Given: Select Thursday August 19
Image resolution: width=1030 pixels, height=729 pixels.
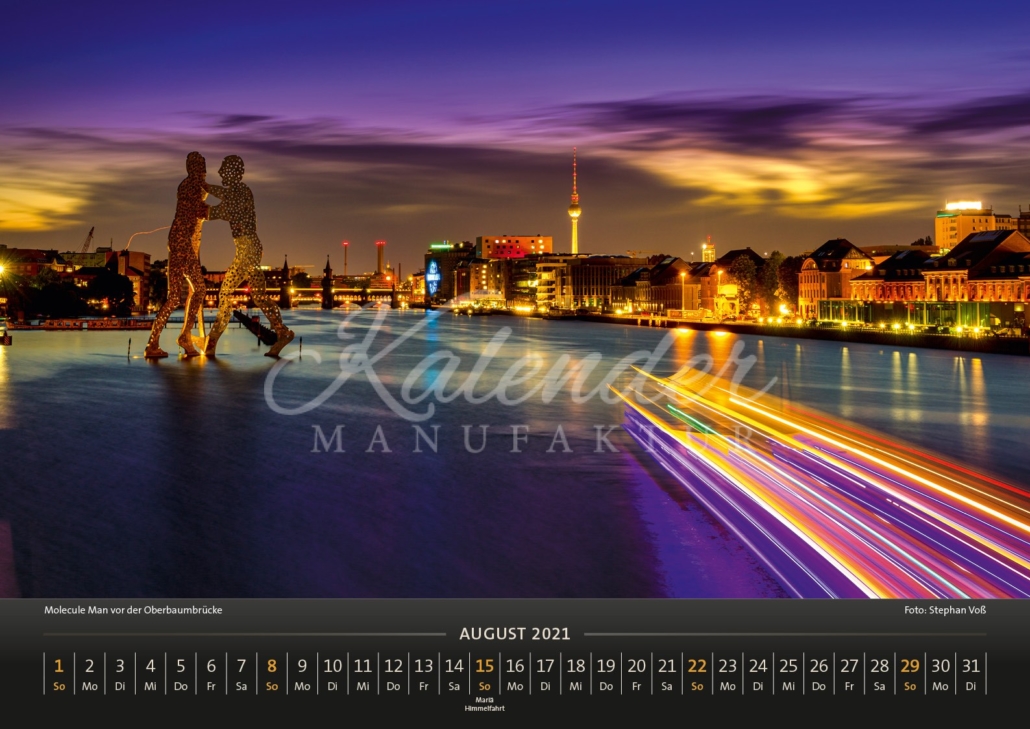Looking at the screenshot, I should point(606,674).
